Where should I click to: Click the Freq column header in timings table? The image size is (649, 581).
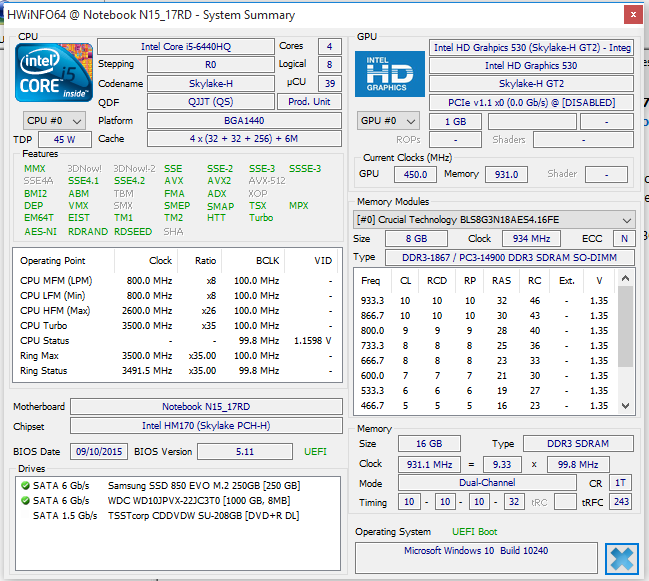click(x=370, y=281)
